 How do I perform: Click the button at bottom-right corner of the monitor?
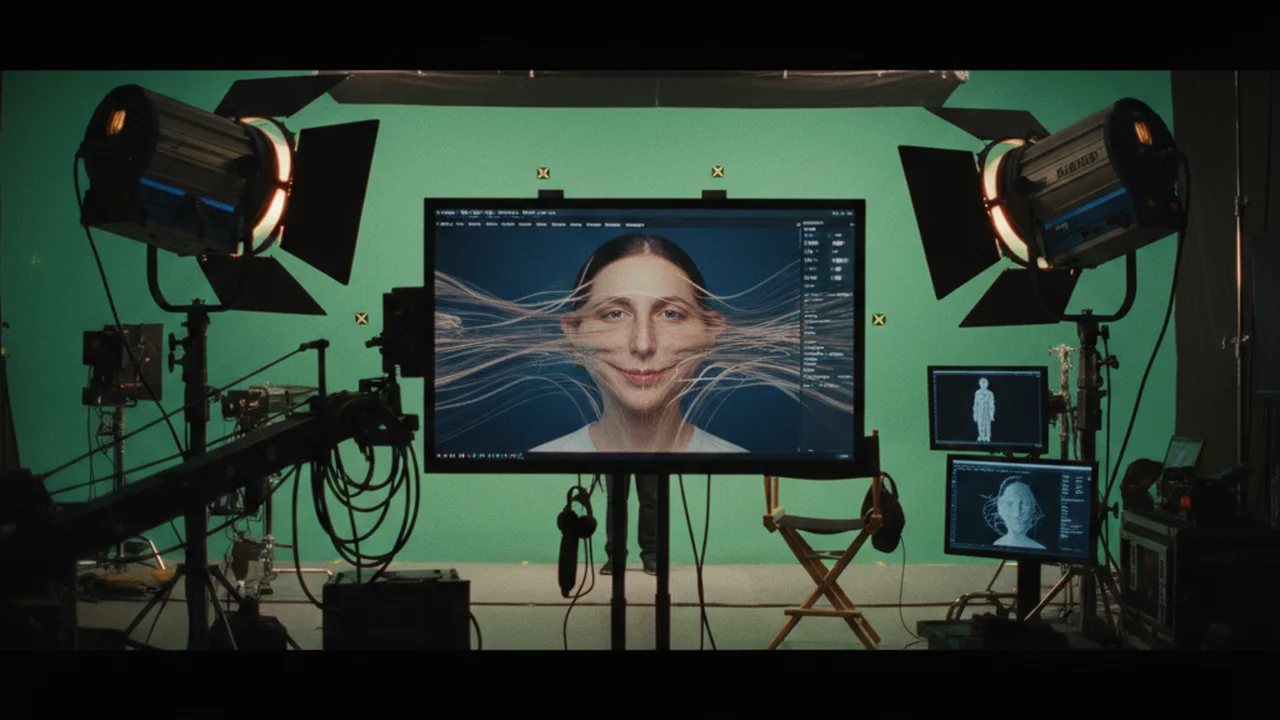coord(843,456)
